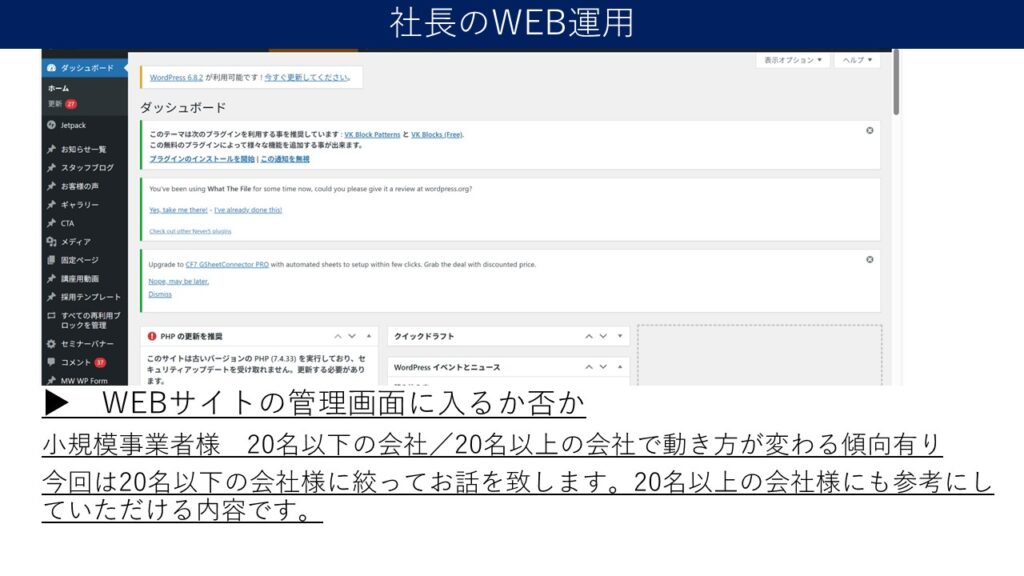
Task: Click the vertical scrollbar on the right
Action: (x=896, y=85)
